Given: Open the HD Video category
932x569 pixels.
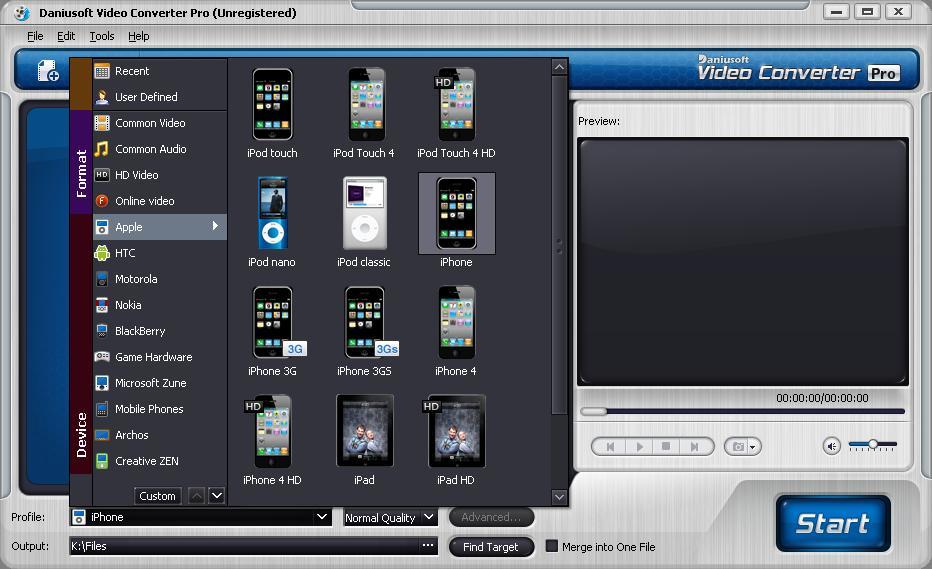Looking at the screenshot, I should [x=160, y=175].
